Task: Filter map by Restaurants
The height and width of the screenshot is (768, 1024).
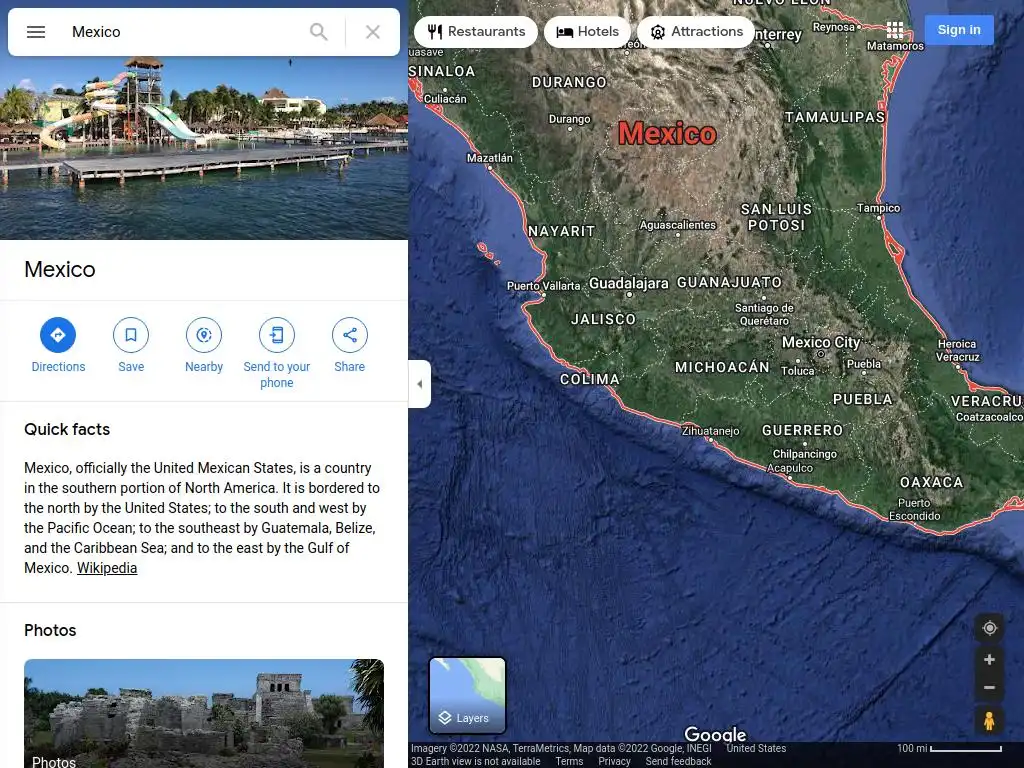Action: click(476, 31)
